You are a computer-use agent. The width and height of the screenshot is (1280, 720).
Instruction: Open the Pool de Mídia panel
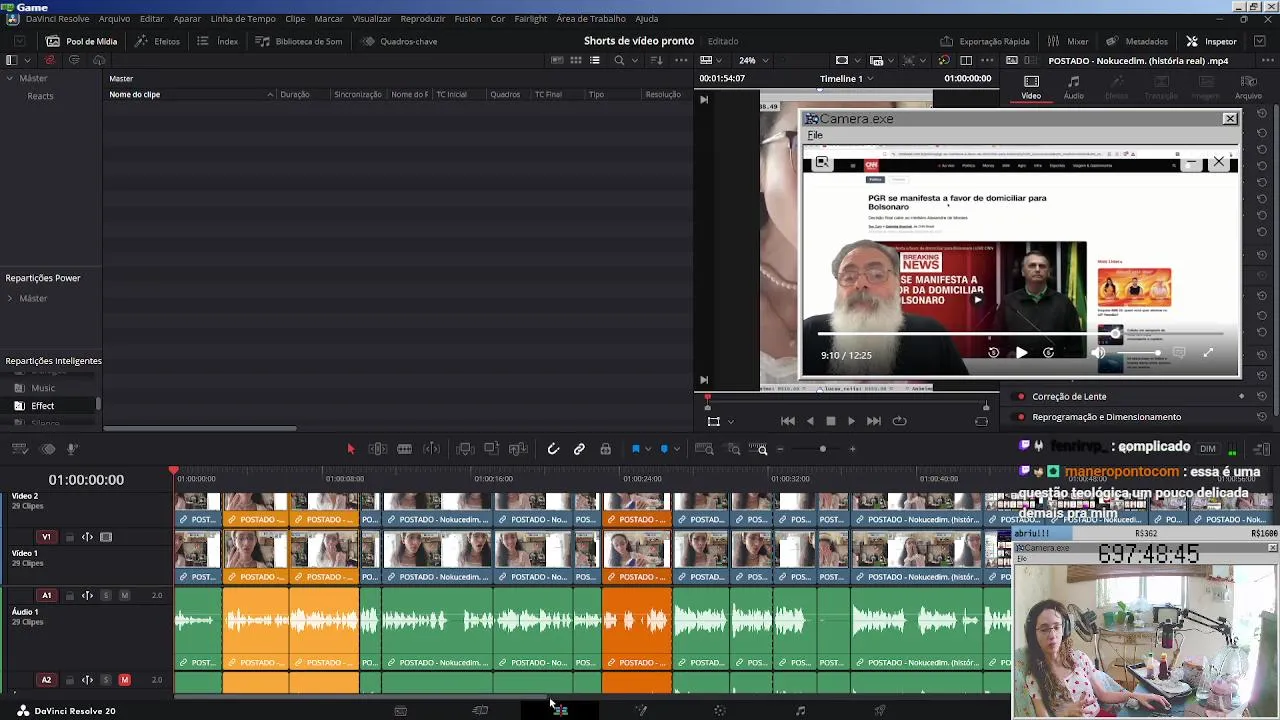82,41
